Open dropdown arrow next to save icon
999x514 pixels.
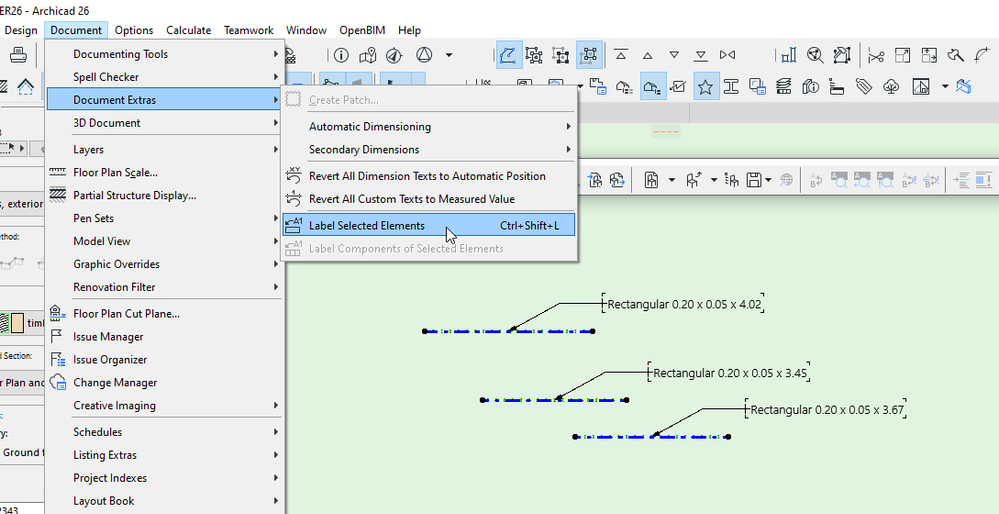click(x=767, y=181)
